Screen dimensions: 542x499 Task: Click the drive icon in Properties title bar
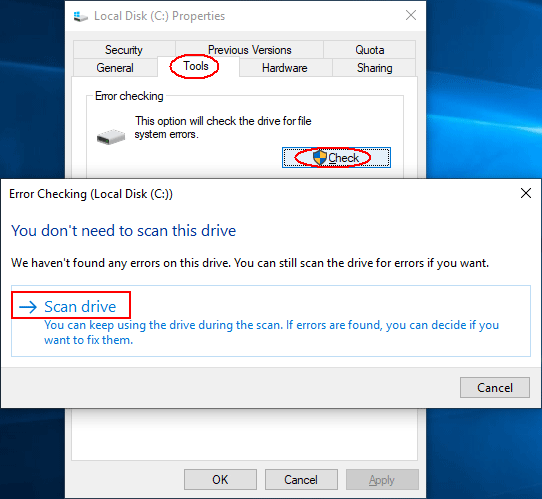click(x=81, y=16)
